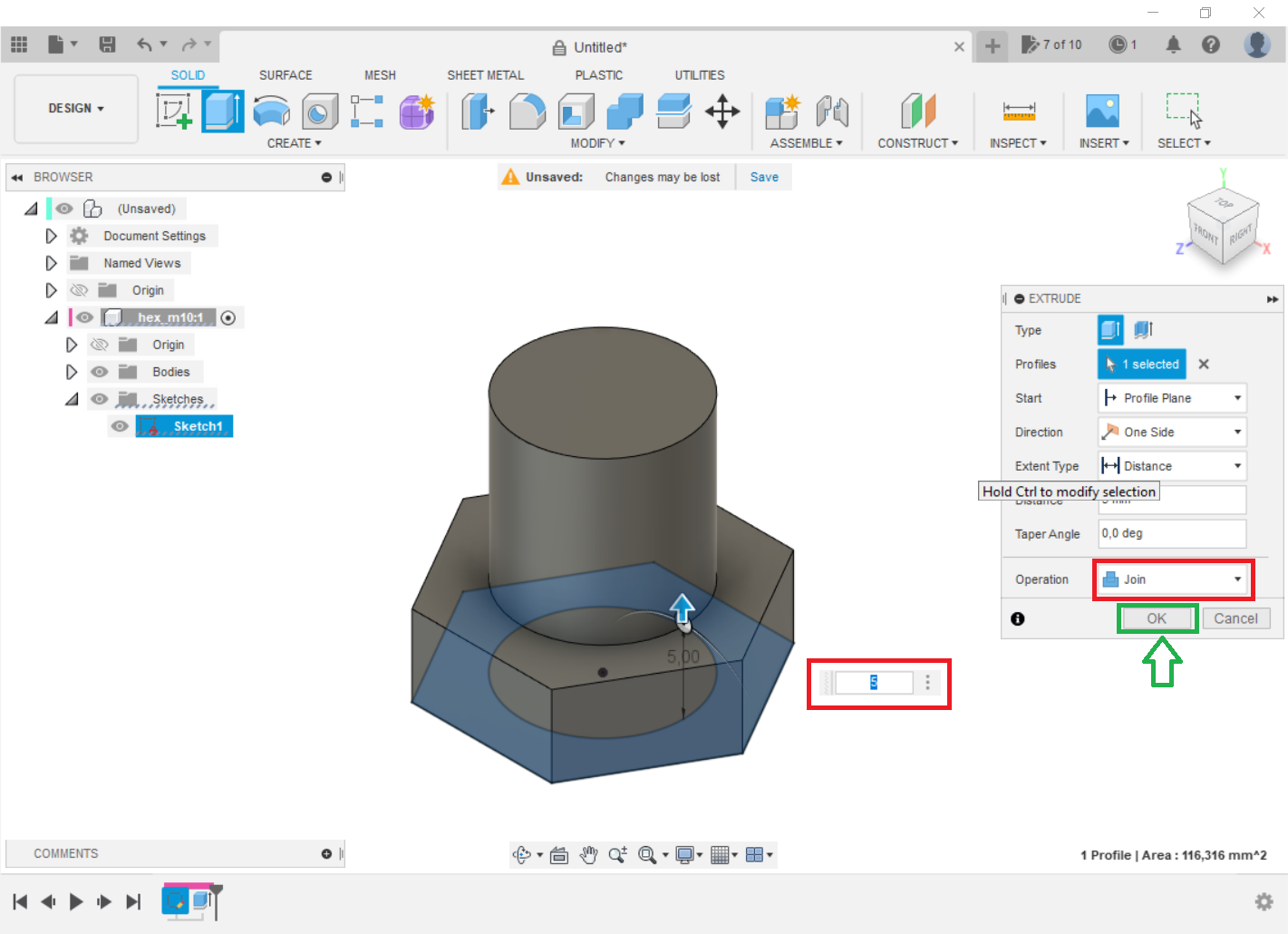Click the notifications bell icon
This screenshot has height=934, width=1288.
coord(1173,44)
